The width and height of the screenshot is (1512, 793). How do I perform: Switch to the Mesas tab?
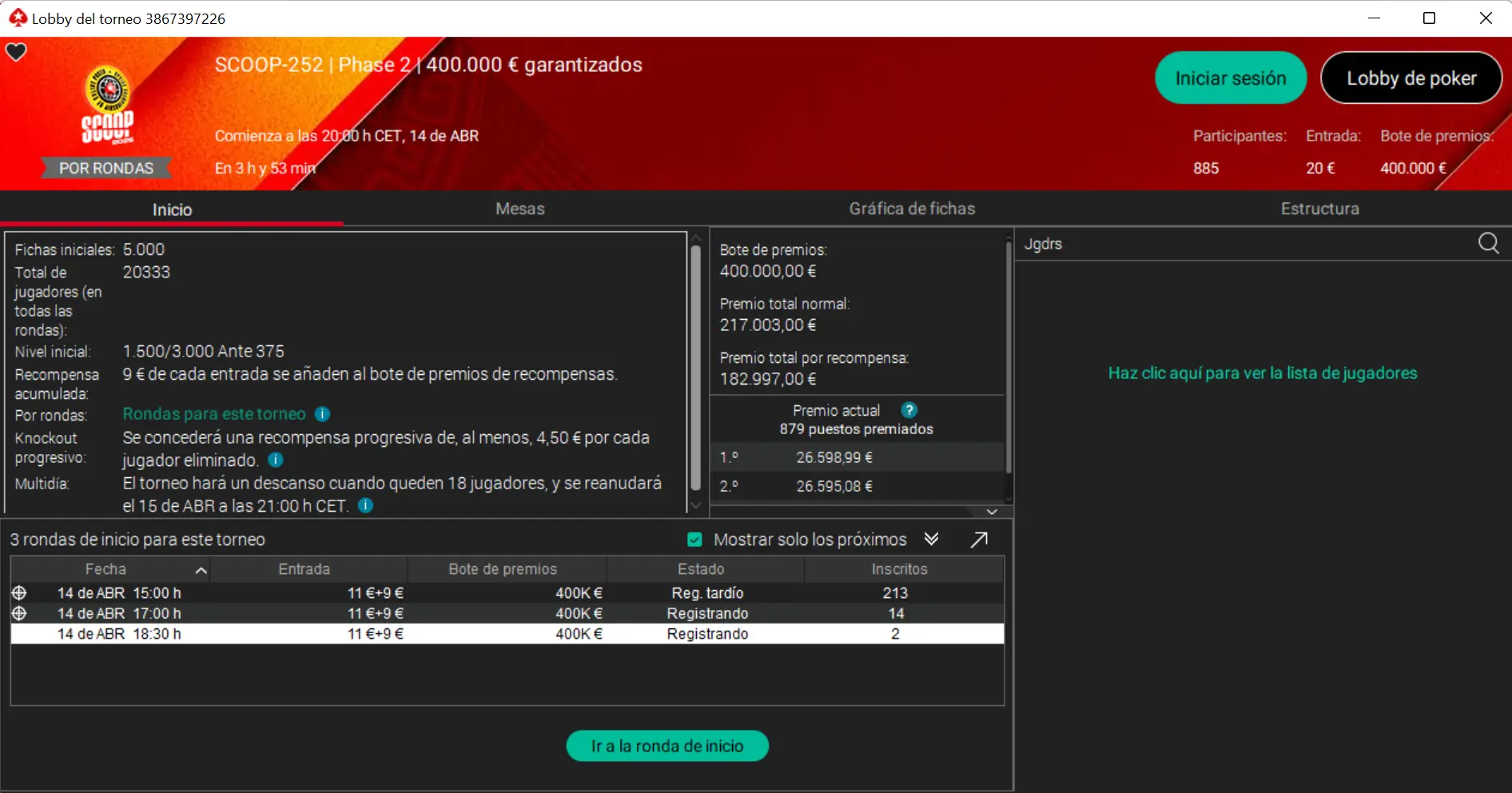point(520,209)
